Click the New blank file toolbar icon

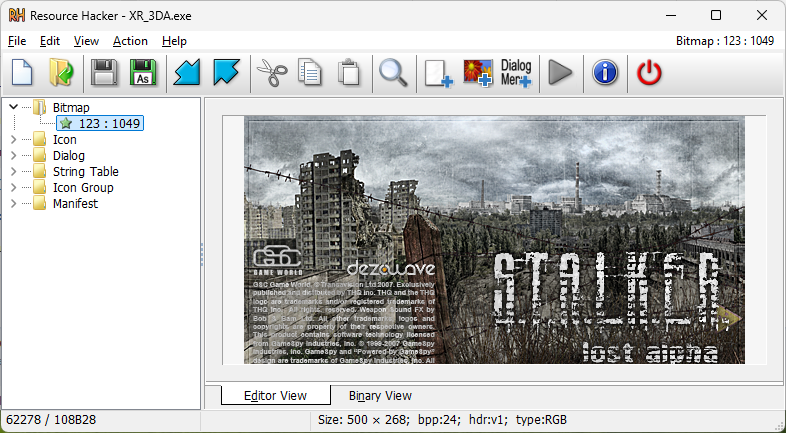[22, 73]
